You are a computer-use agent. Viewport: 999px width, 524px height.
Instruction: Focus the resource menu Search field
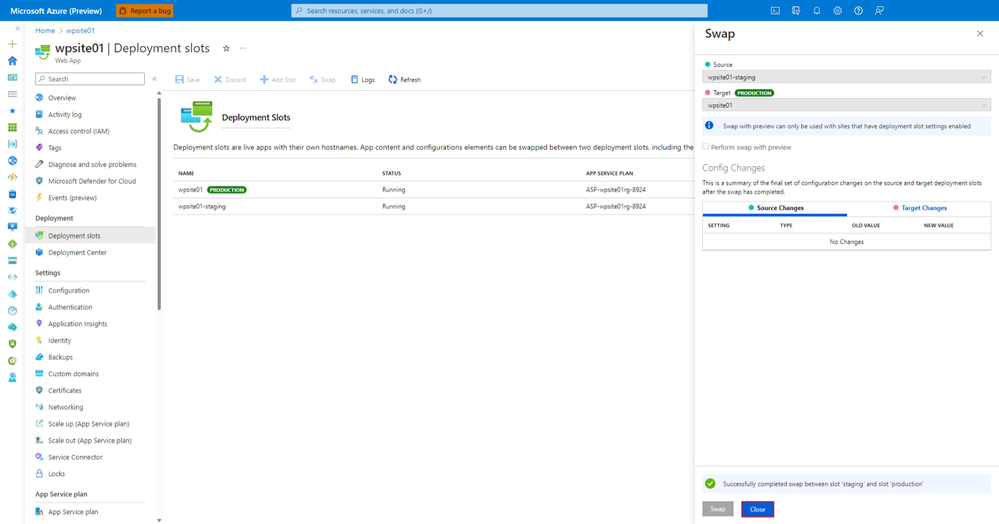(x=90, y=79)
